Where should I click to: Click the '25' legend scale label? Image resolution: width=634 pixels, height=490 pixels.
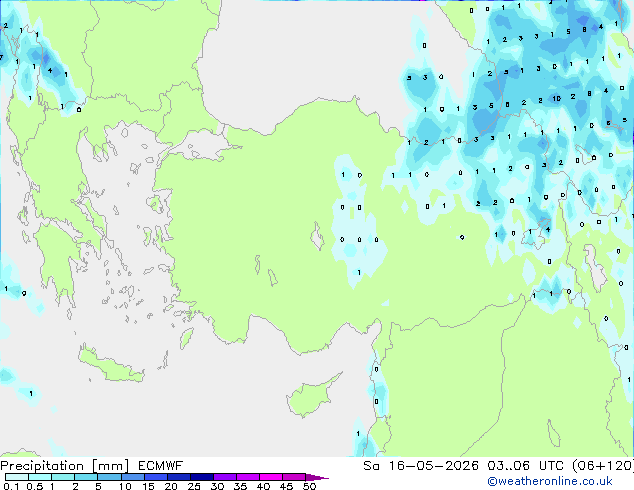(x=194, y=486)
